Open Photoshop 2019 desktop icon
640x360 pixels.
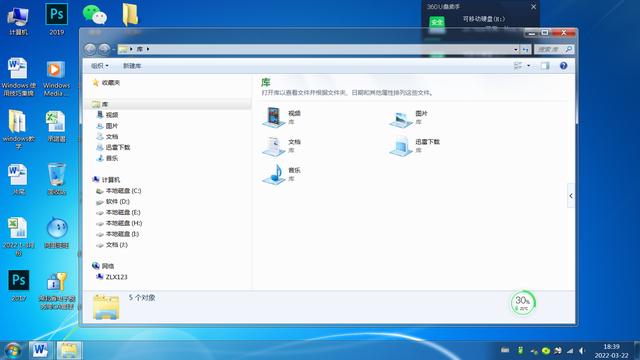(56, 19)
